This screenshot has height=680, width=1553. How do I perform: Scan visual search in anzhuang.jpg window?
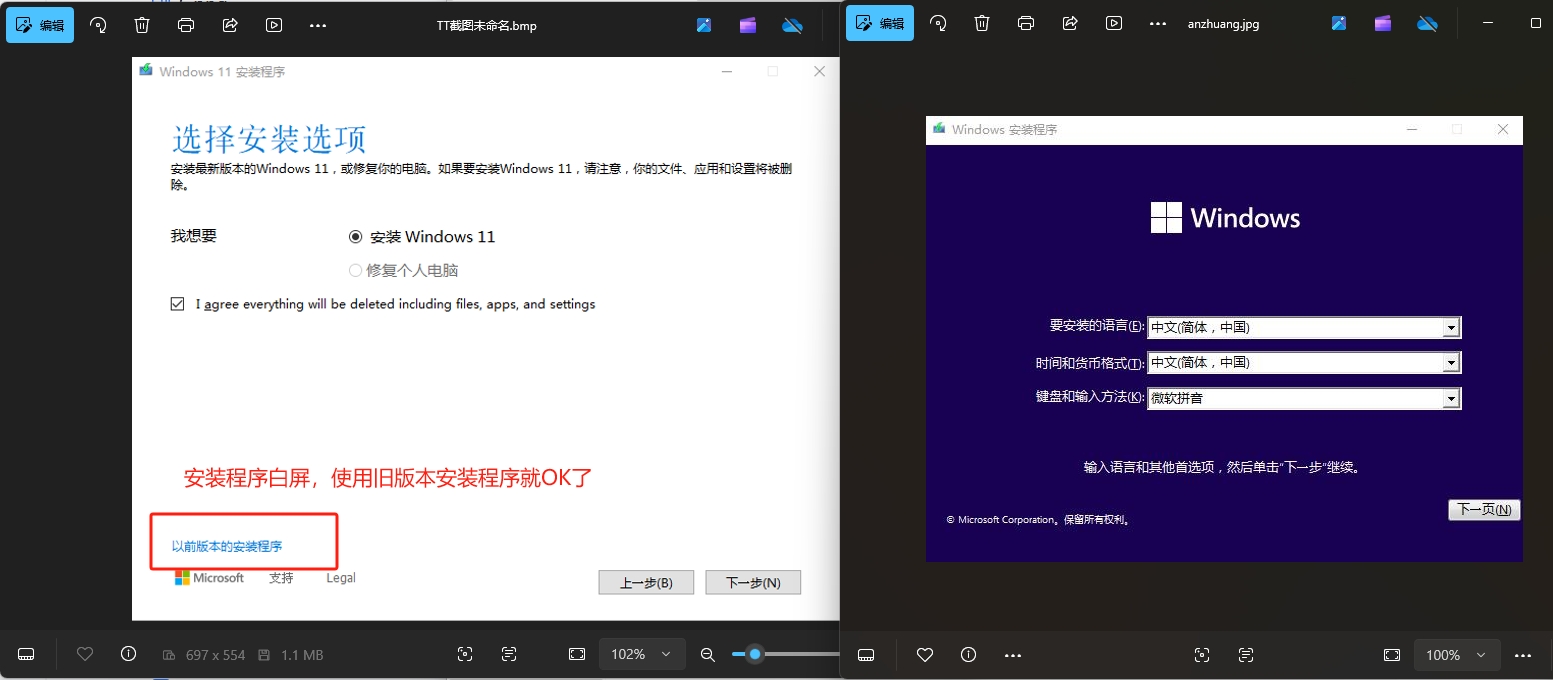click(1202, 655)
